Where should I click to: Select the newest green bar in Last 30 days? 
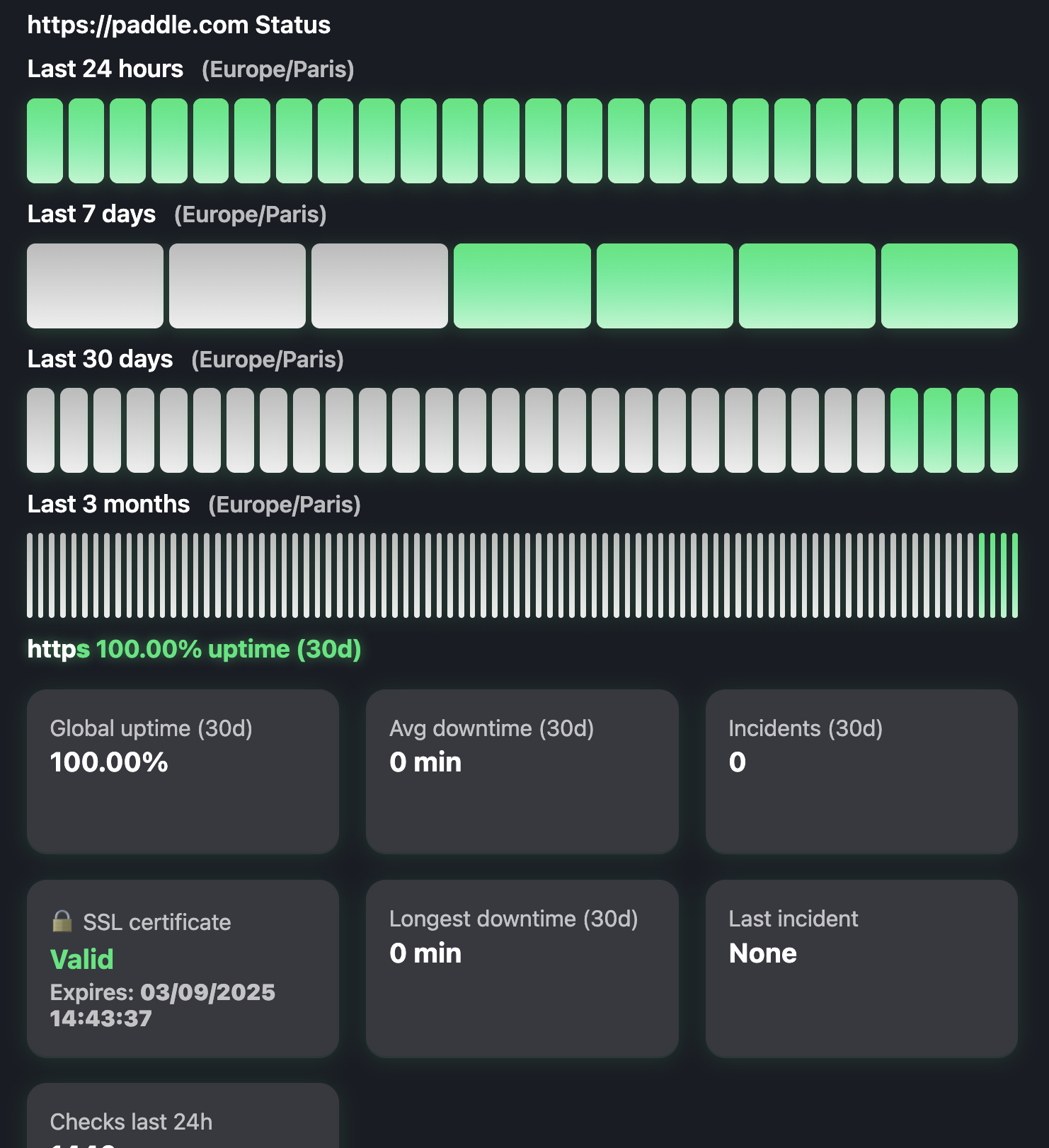[x=1004, y=430]
